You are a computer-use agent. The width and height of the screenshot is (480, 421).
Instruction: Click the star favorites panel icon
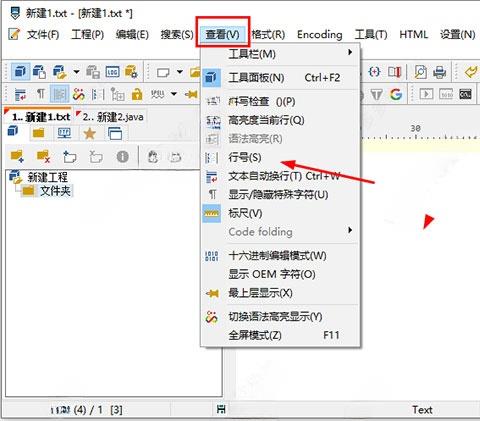pos(90,134)
